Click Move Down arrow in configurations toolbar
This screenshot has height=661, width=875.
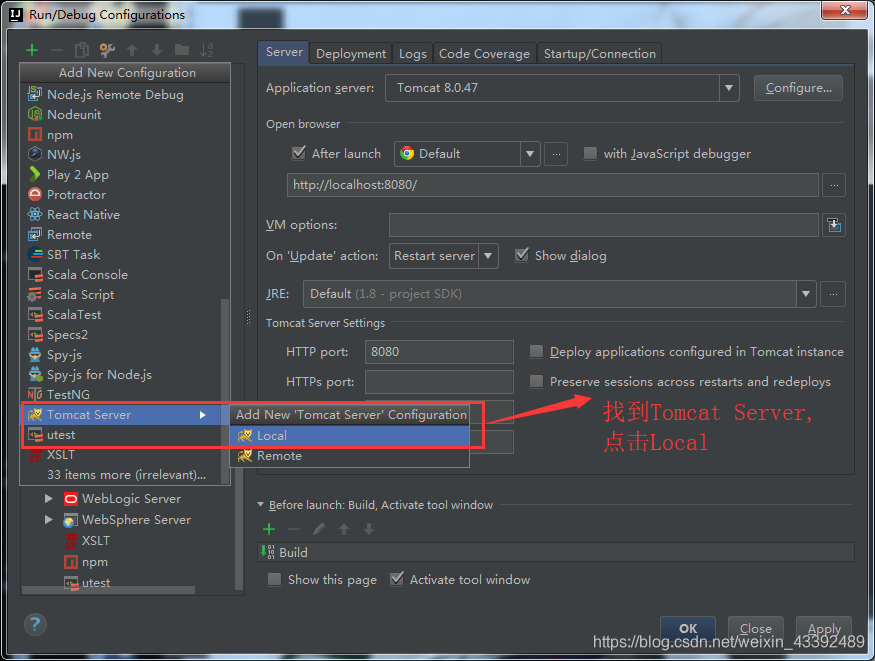pos(157,50)
